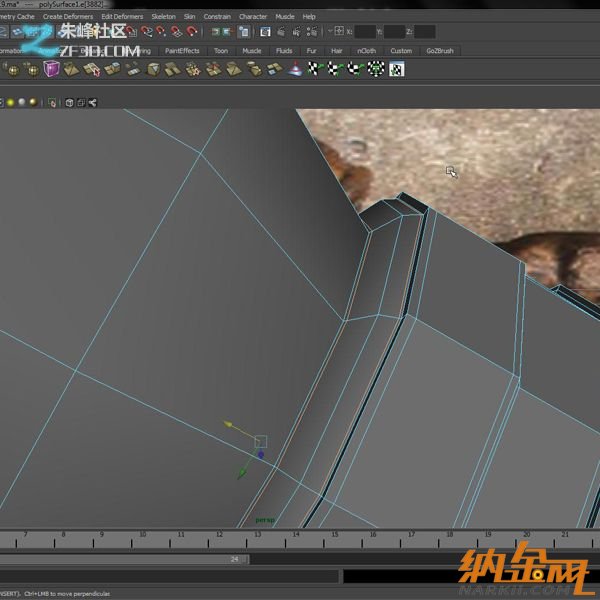Switch to the nCloth shelf tab

click(366, 51)
